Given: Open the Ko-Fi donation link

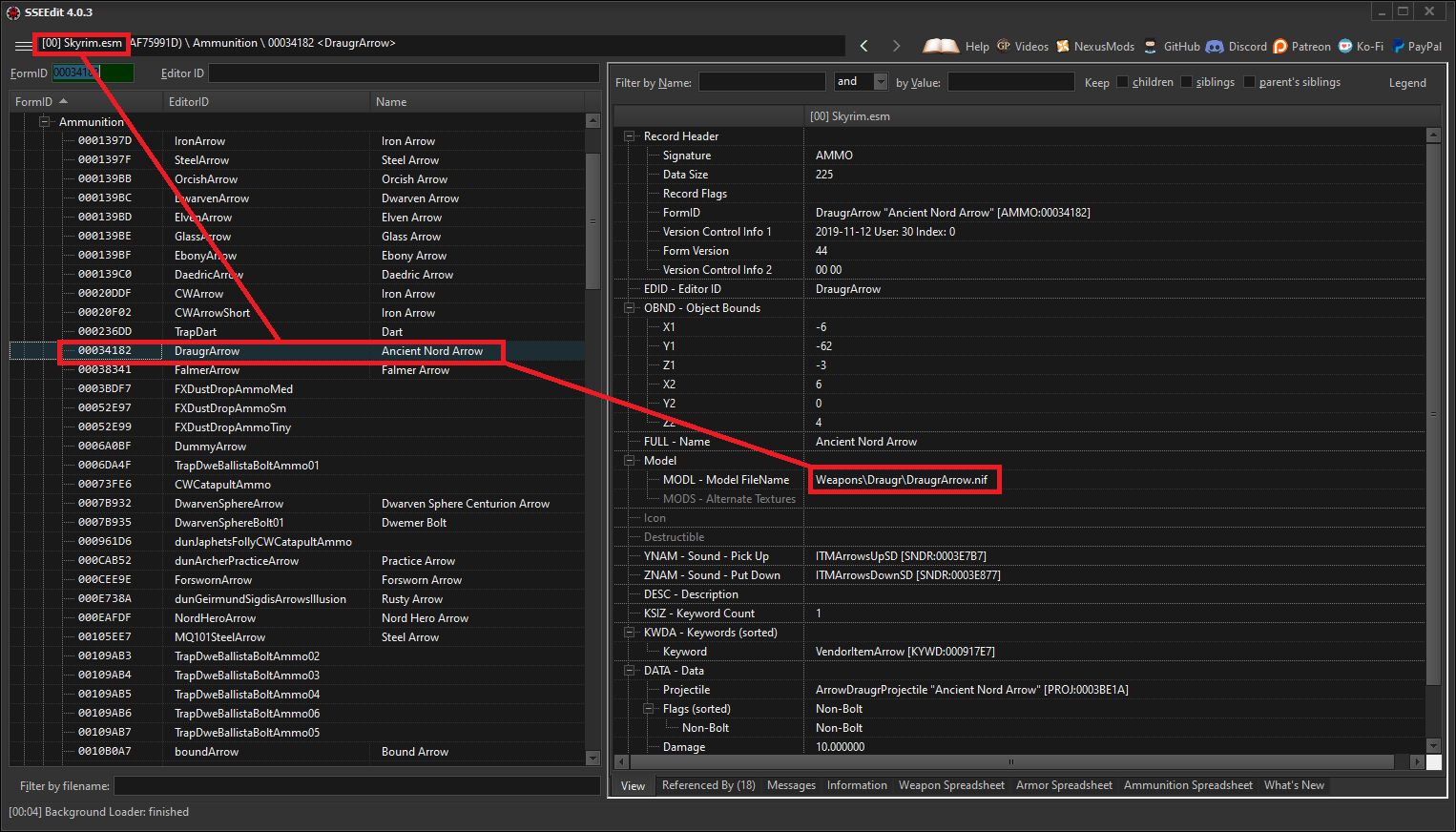Looking at the screenshot, I should [1361, 46].
